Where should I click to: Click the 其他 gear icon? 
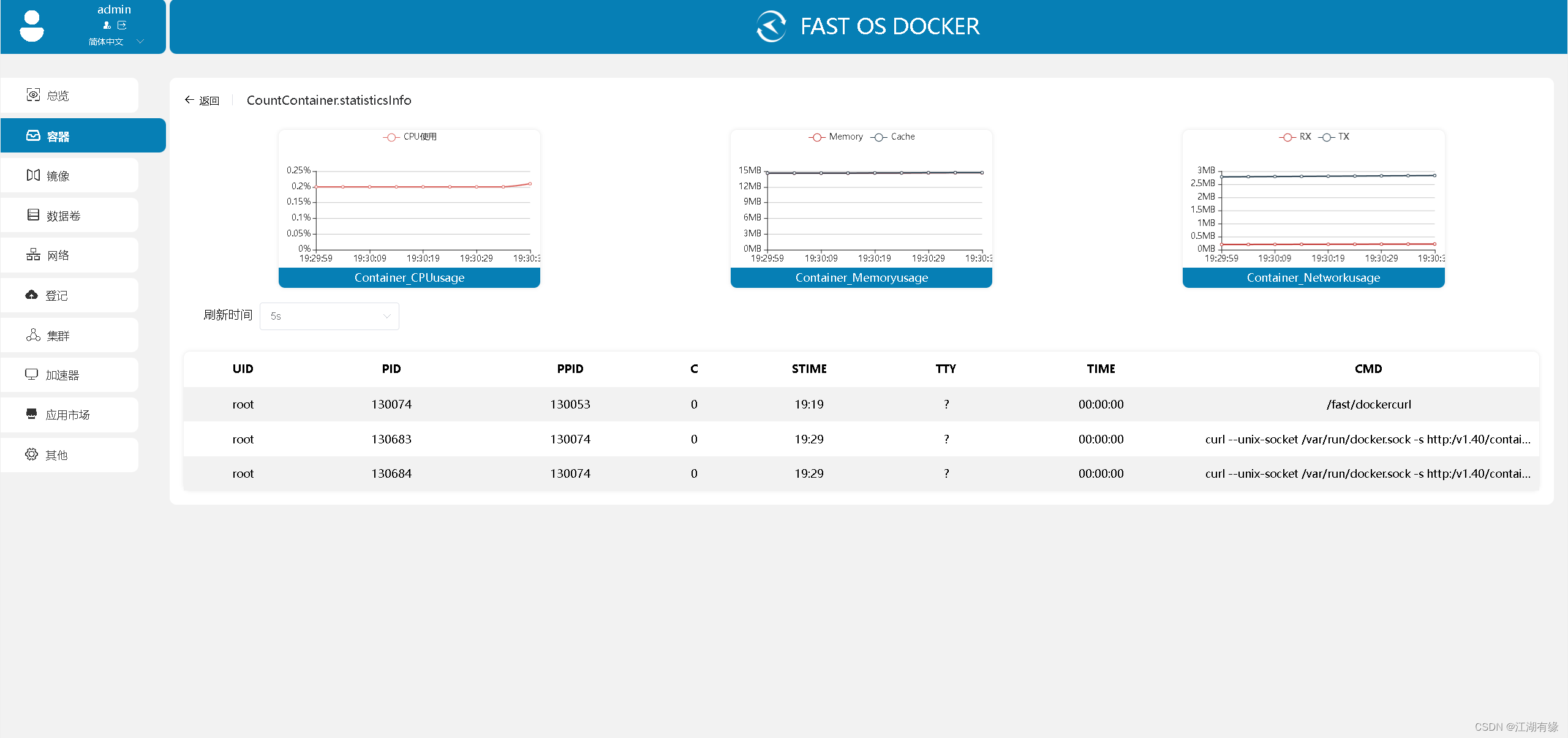tap(32, 454)
